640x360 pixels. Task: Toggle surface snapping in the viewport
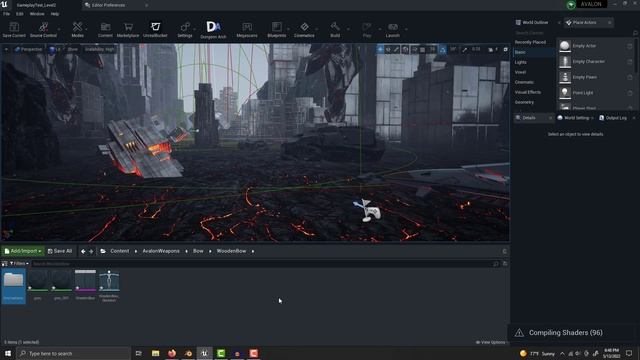(x=414, y=49)
